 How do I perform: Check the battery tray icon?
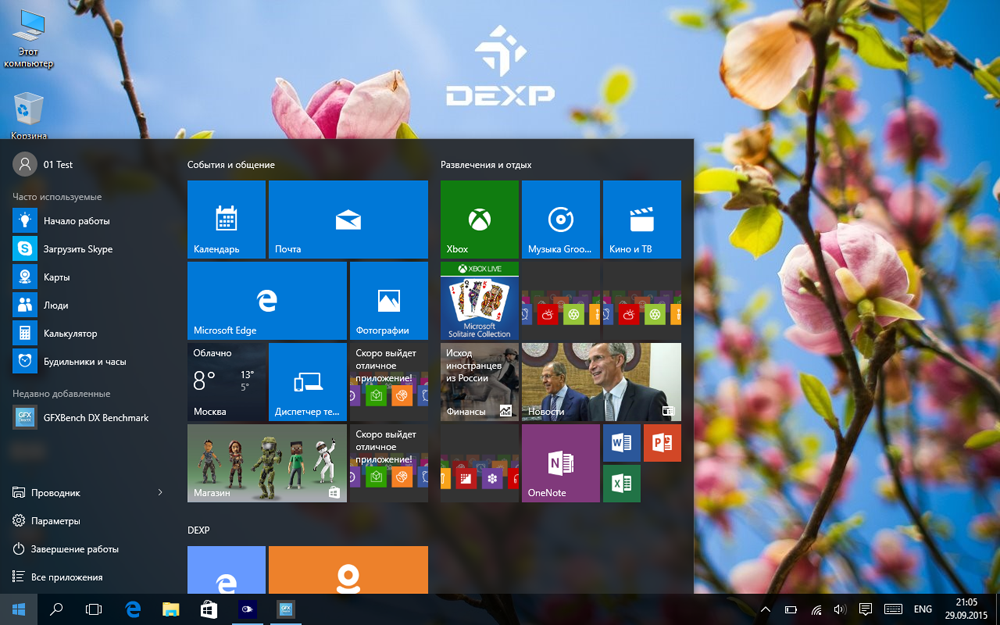(x=791, y=610)
